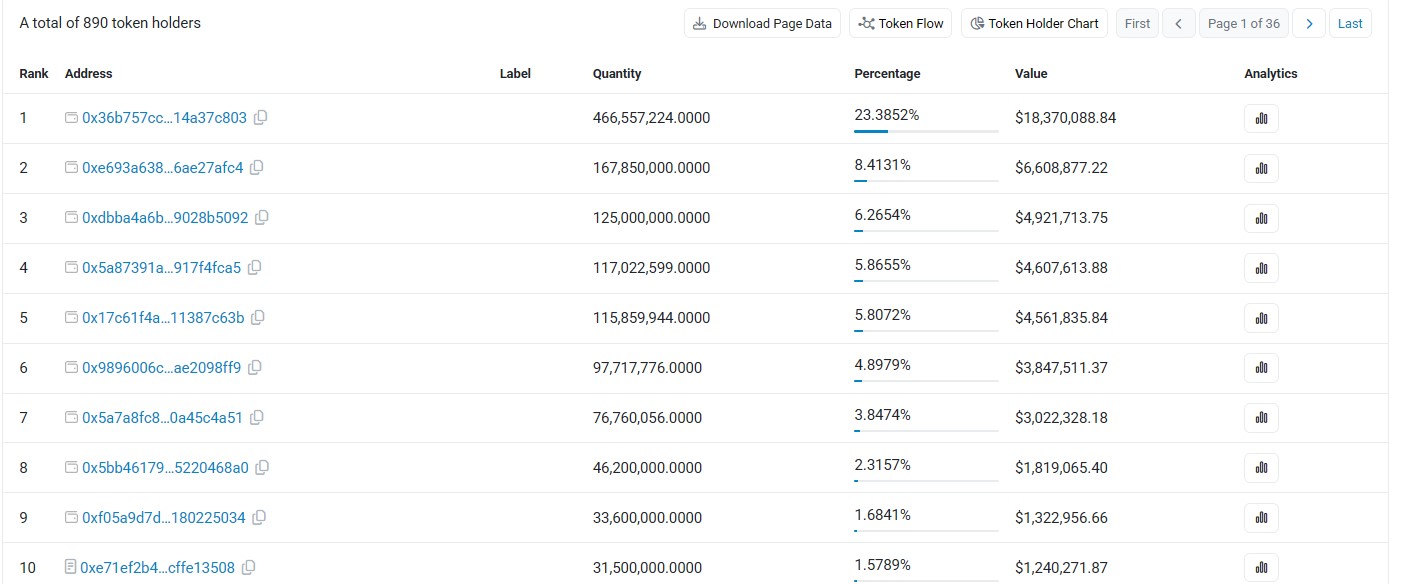Open analytics chart for rank 1 holder

pyautogui.click(x=1261, y=118)
